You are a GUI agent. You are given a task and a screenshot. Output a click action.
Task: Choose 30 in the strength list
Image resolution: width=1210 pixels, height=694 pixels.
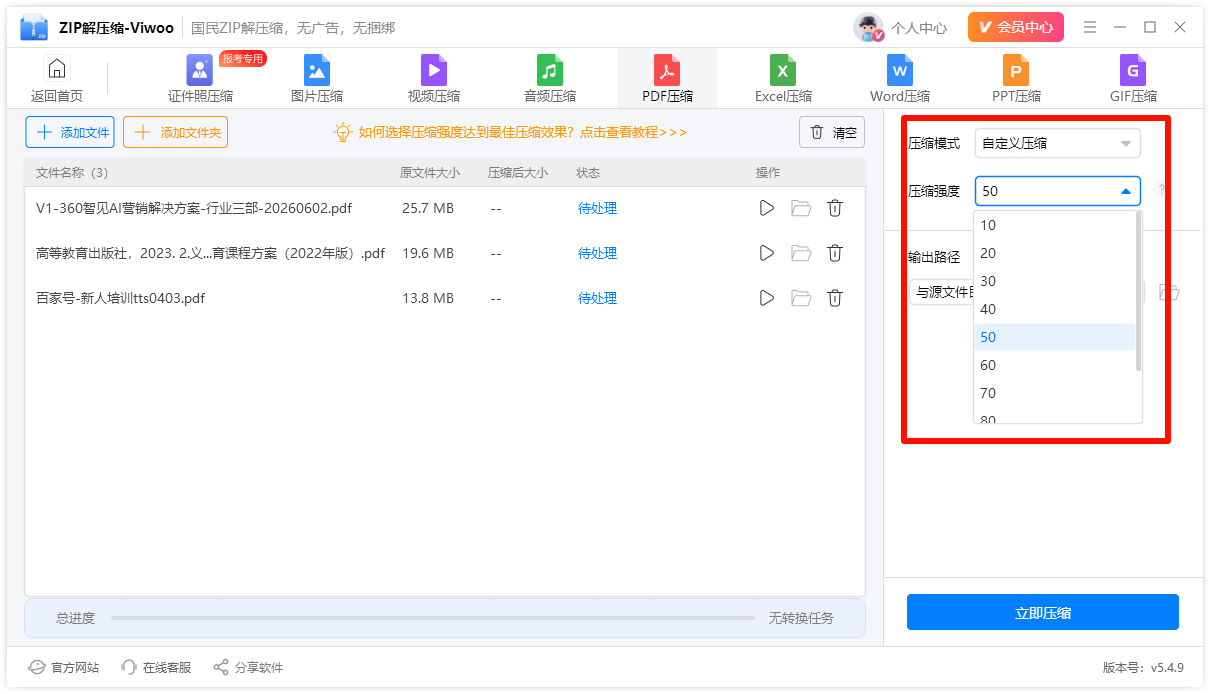click(x=1055, y=281)
